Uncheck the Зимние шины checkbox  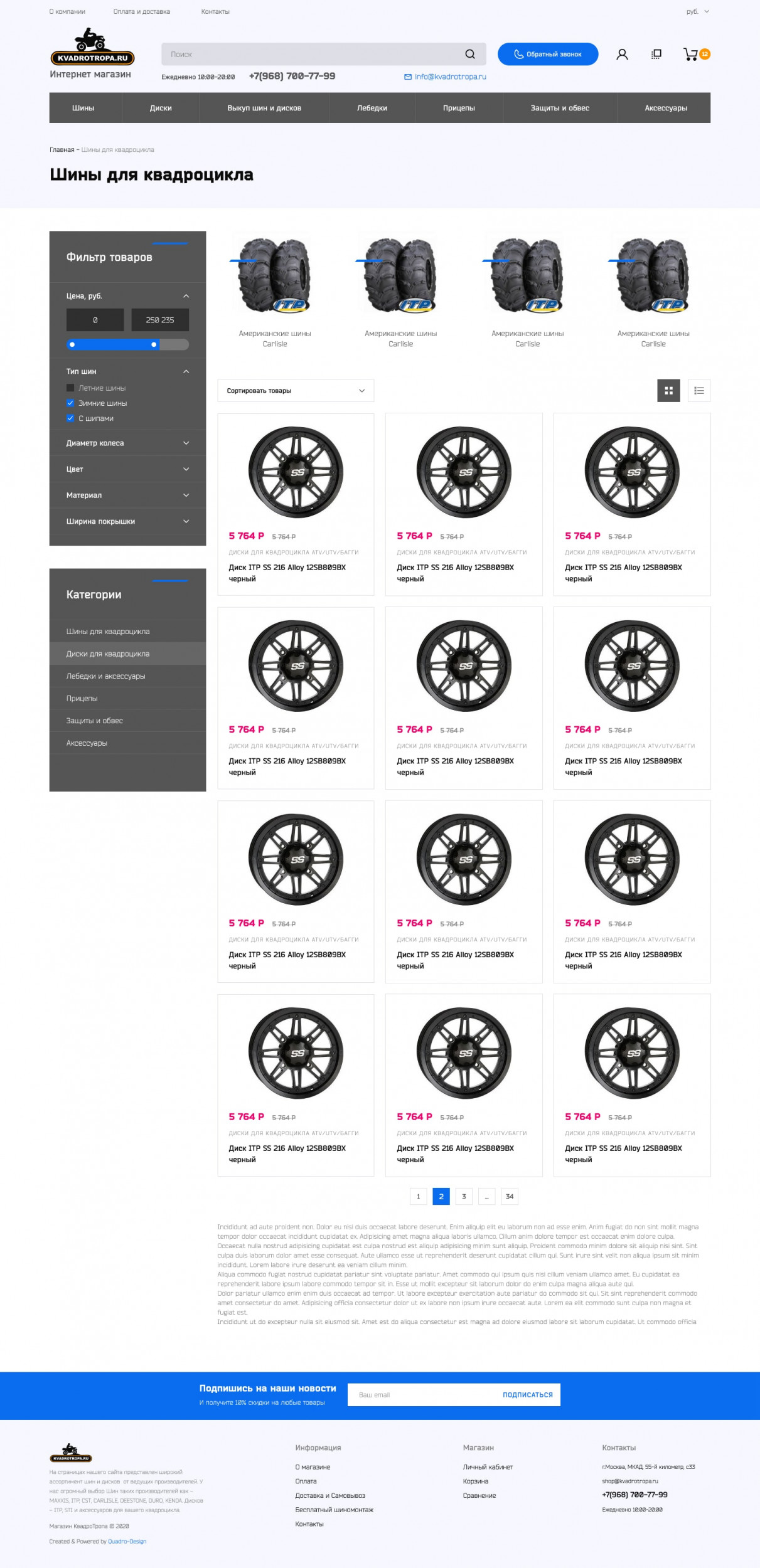point(70,403)
